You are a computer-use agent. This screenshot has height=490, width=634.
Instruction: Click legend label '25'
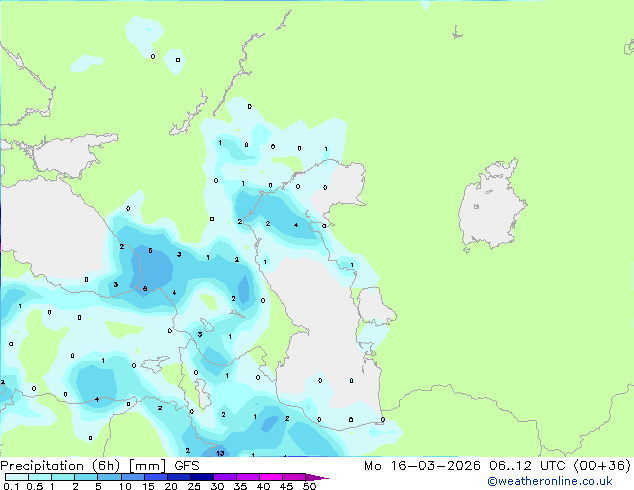click(x=194, y=486)
